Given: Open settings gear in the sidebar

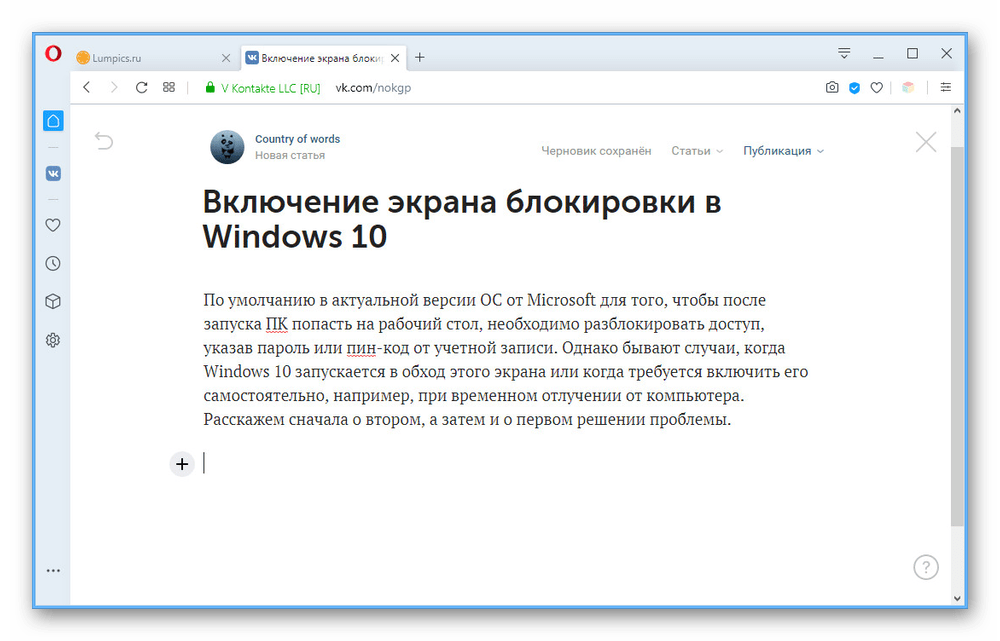Looking at the screenshot, I should click(x=54, y=340).
